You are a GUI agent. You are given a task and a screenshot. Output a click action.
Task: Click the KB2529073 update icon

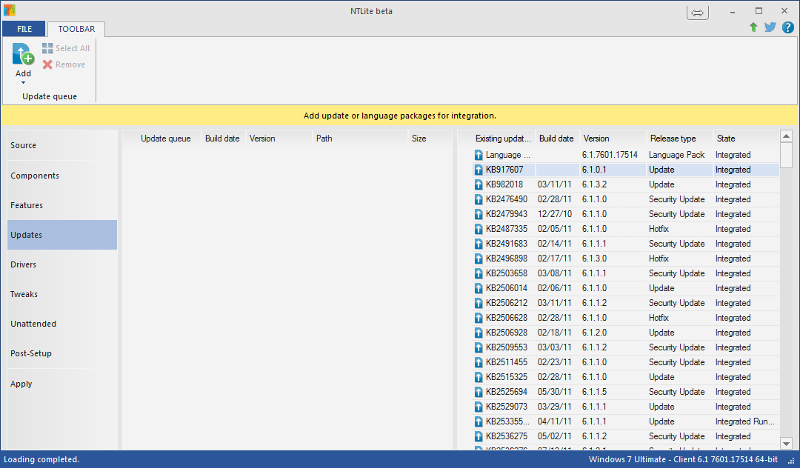(x=479, y=406)
